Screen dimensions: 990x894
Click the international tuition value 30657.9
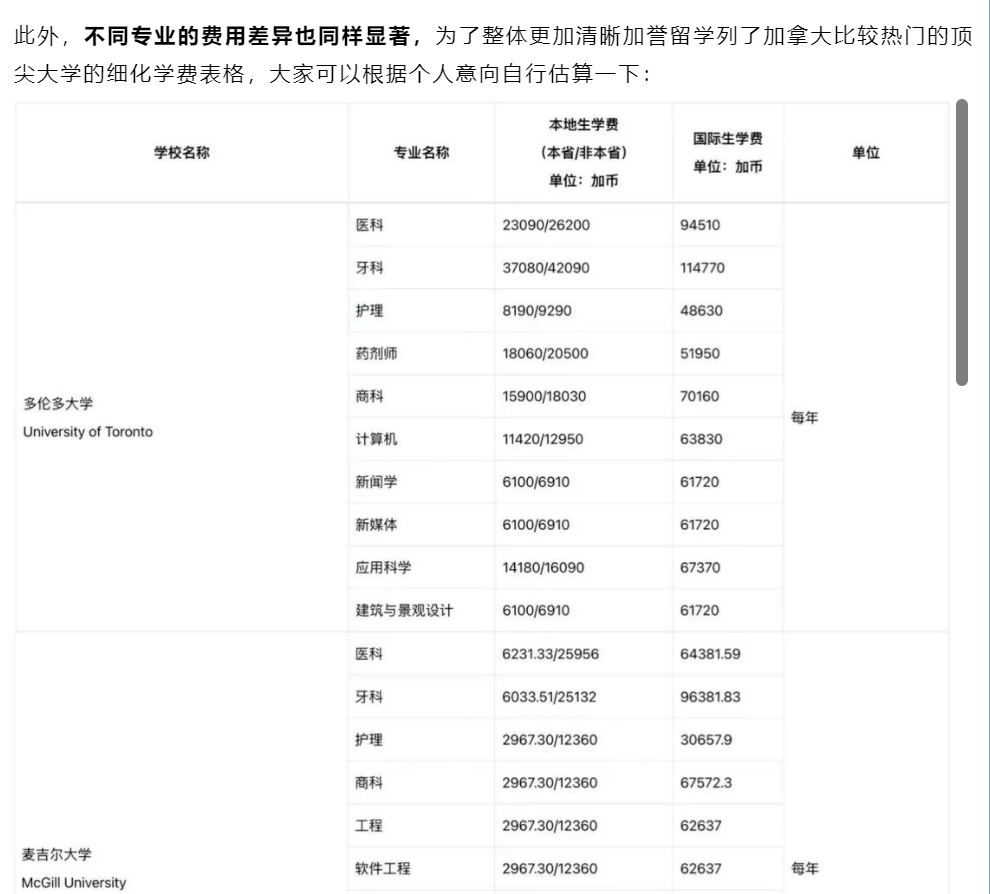[x=707, y=739]
